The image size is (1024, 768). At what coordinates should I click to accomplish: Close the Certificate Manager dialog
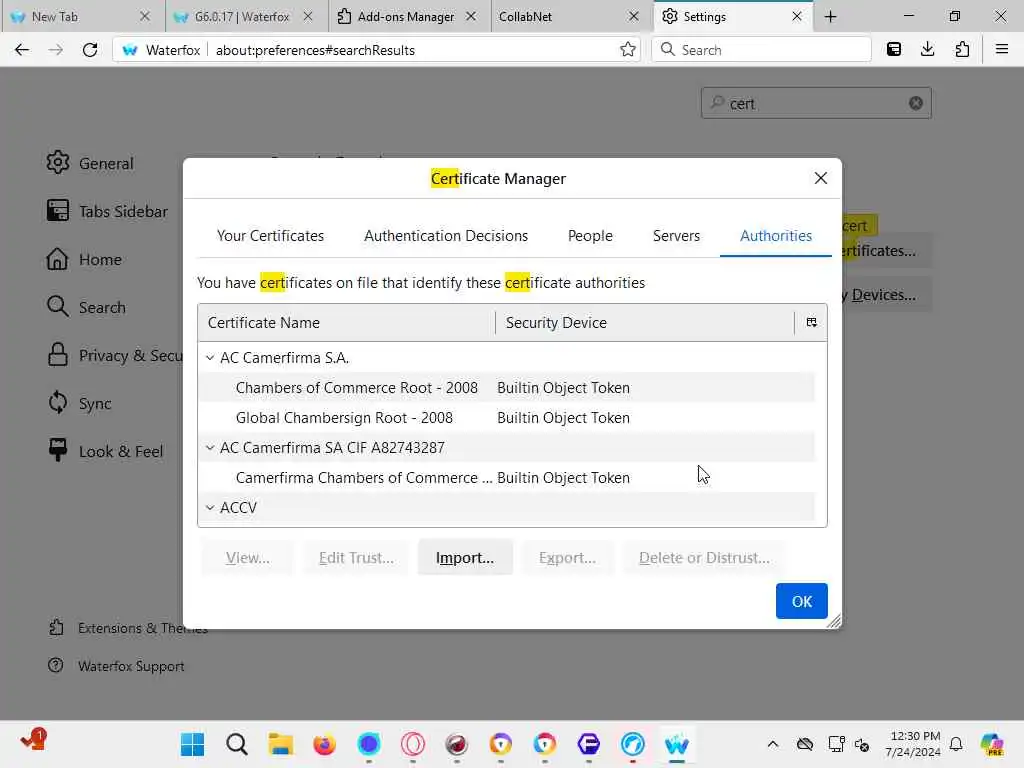[821, 178]
